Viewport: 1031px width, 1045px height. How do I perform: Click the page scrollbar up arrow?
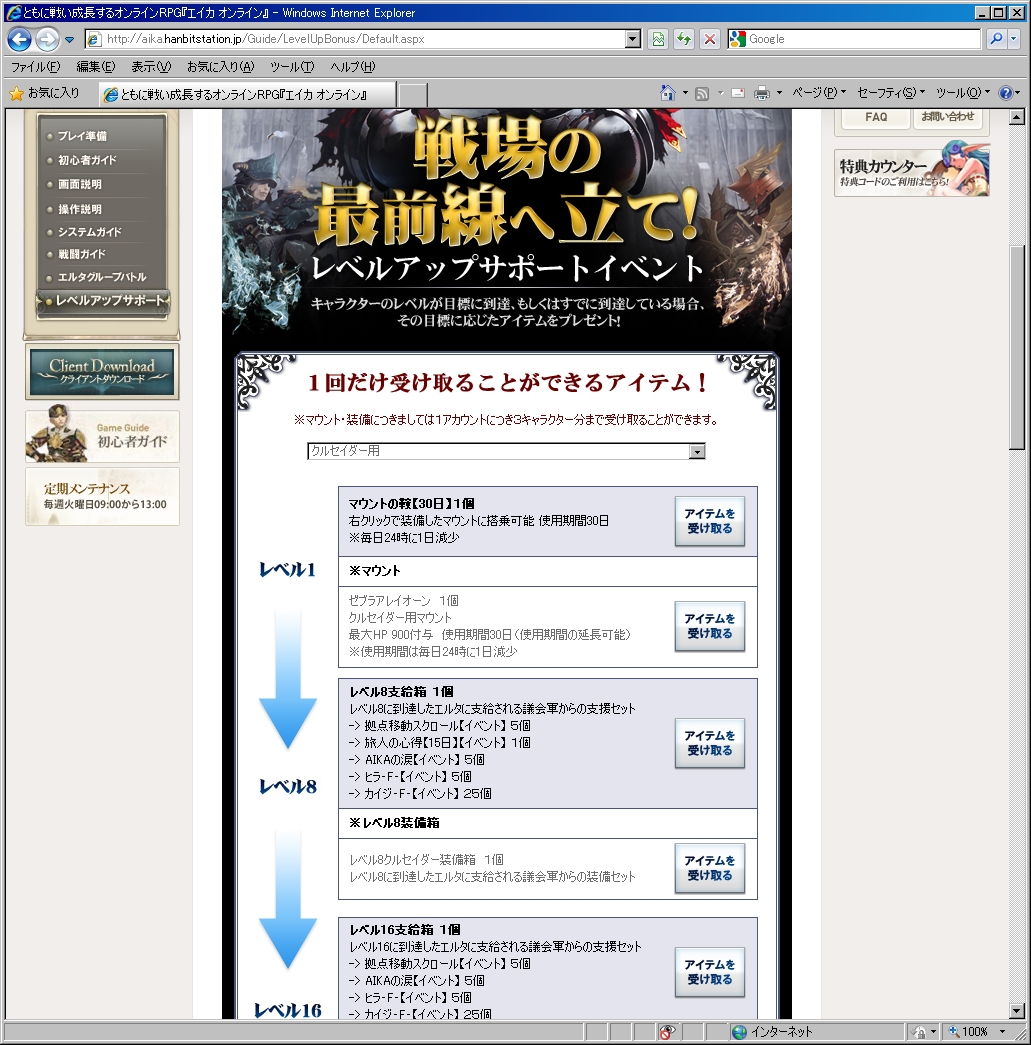[1017, 118]
